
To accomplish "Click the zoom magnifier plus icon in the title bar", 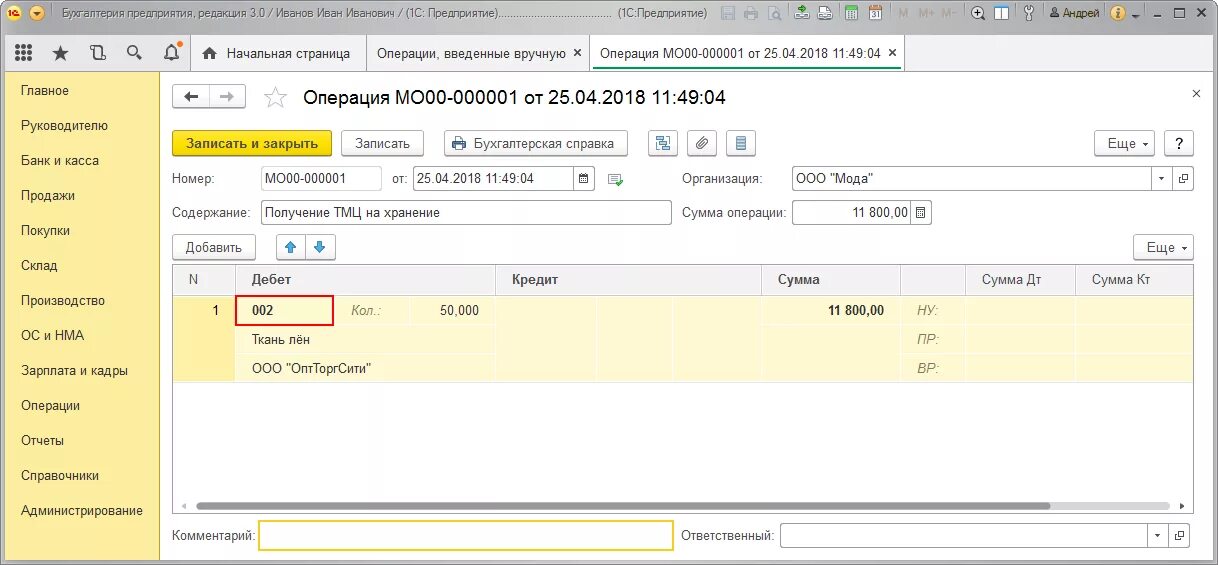I will click(x=977, y=13).
